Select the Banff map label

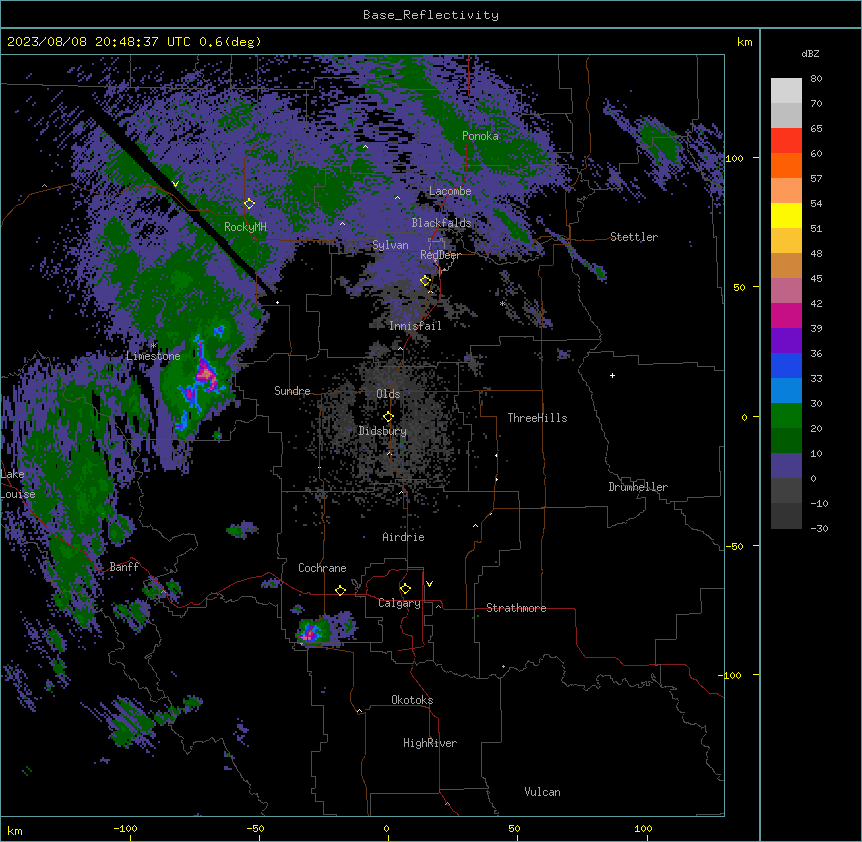124,567
